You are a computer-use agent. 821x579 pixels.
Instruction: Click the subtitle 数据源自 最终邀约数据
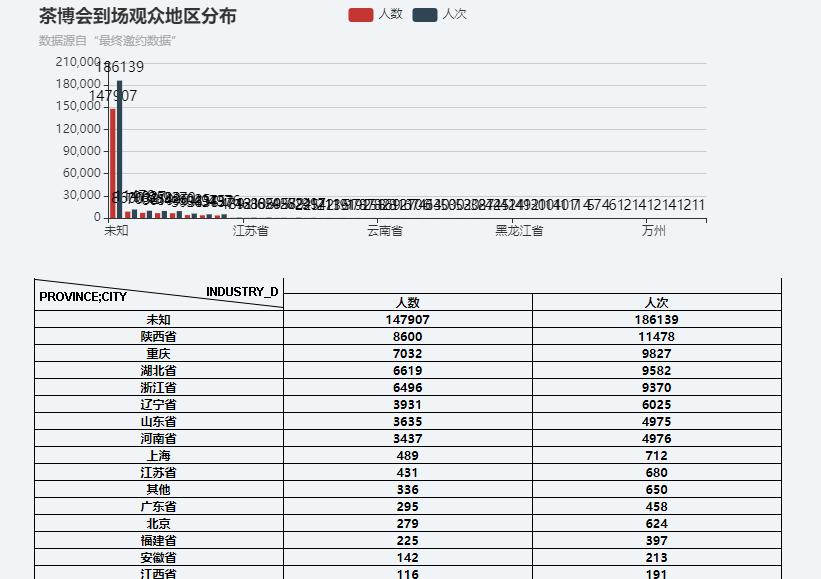point(107,40)
